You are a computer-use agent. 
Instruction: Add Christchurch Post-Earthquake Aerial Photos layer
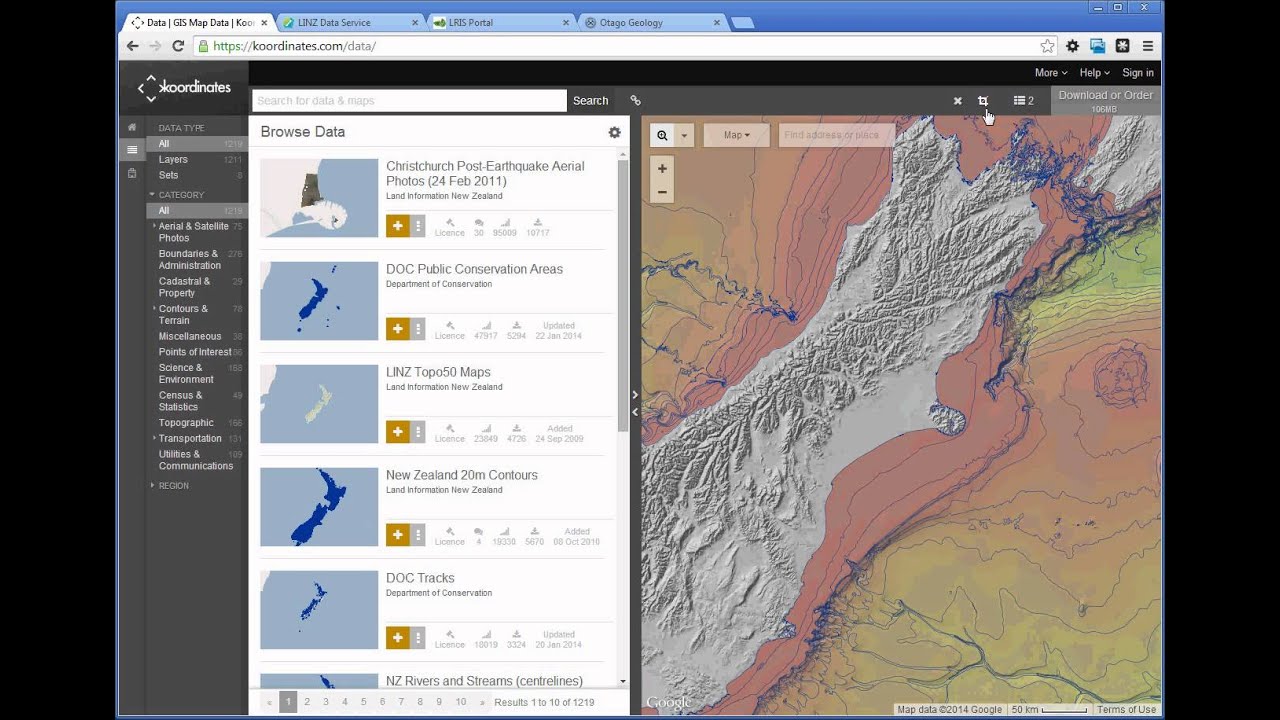[397, 226]
